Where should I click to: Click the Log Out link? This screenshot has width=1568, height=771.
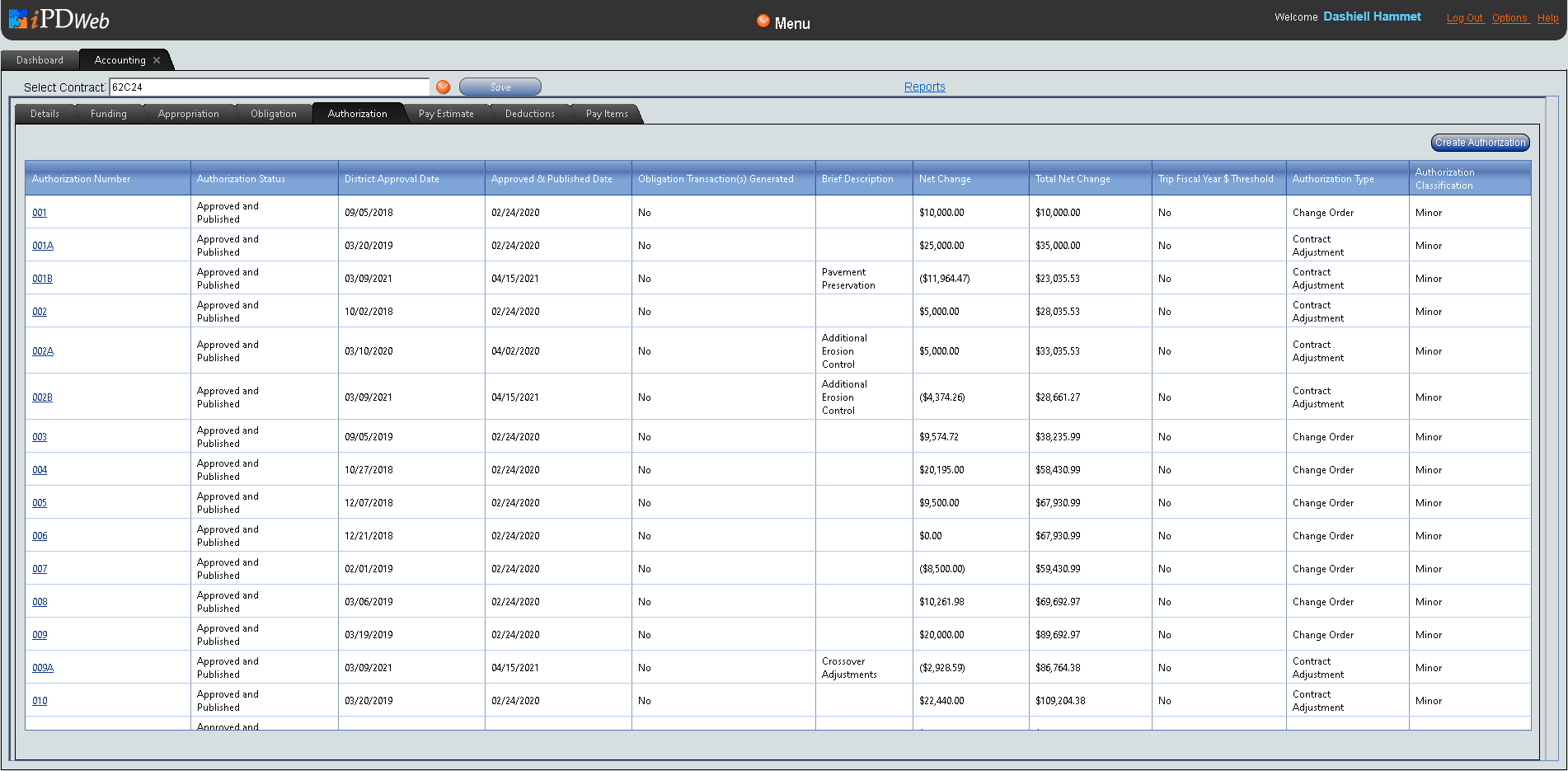1464,18
